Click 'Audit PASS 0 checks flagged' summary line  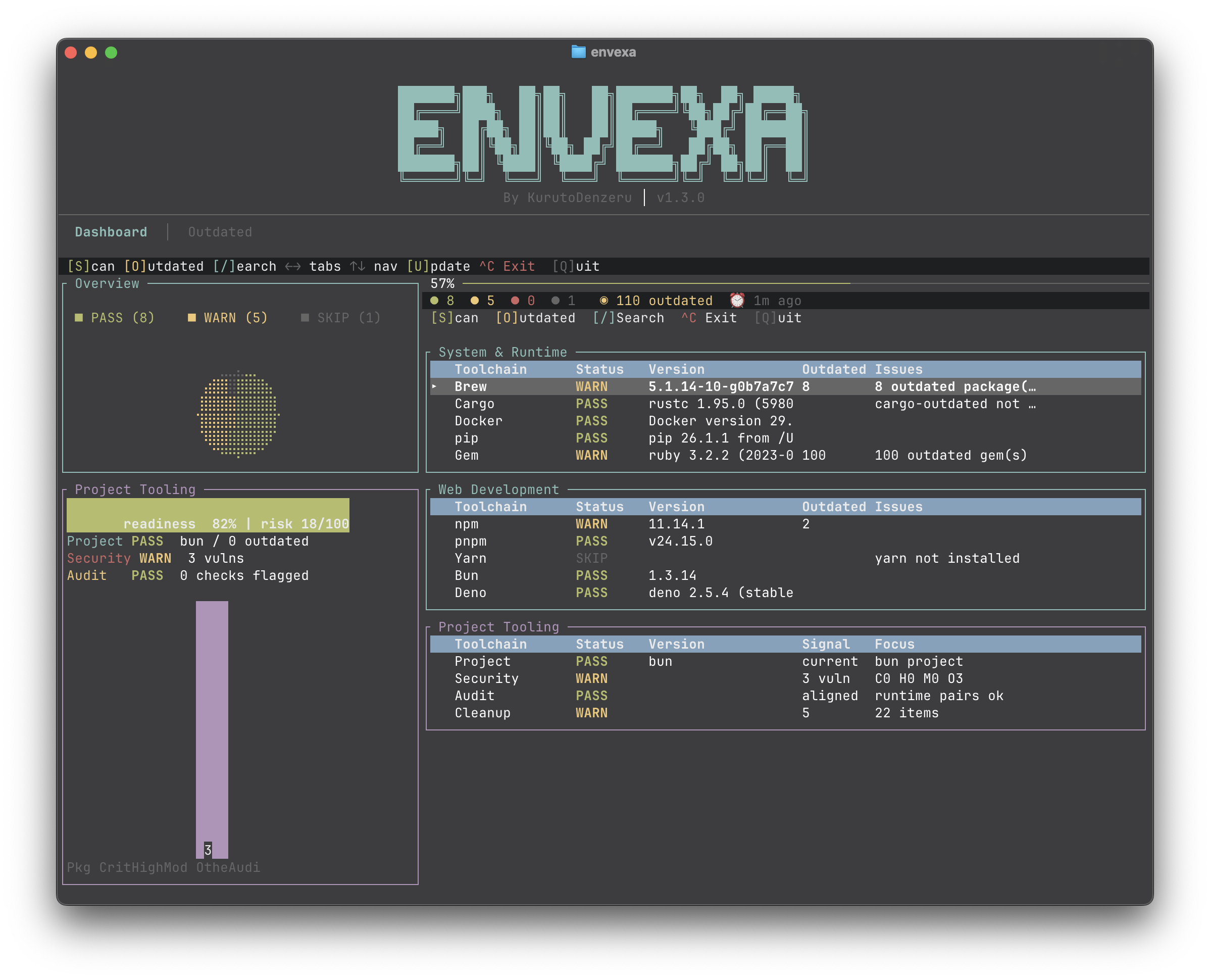[x=188, y=575]
